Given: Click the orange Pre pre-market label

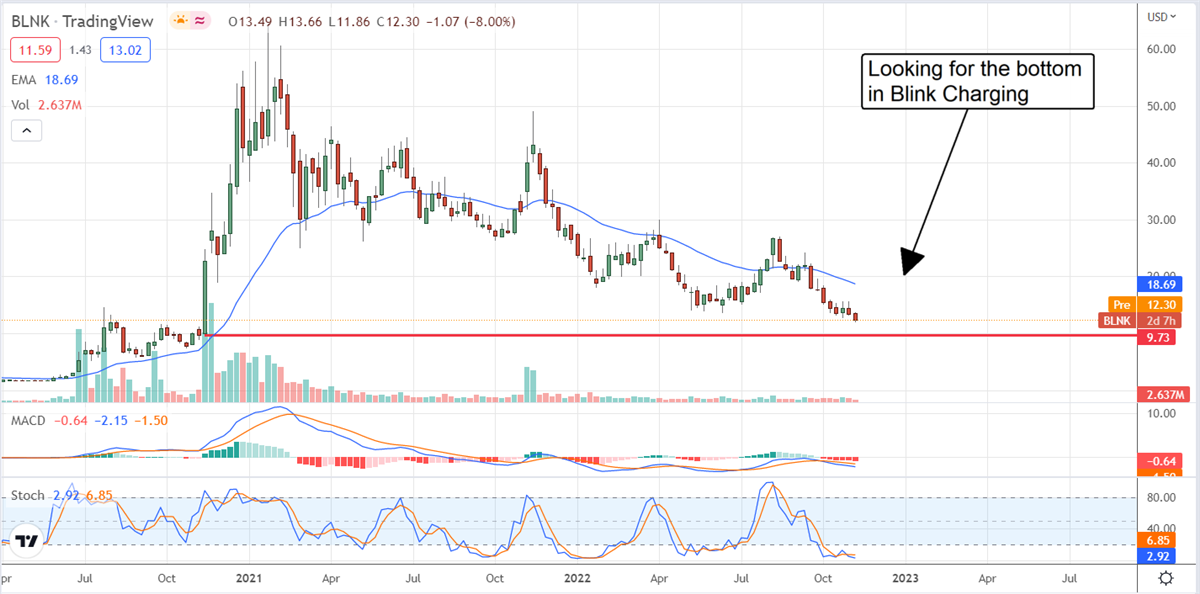Looking at the screenshot, I should click(1122, 303).
